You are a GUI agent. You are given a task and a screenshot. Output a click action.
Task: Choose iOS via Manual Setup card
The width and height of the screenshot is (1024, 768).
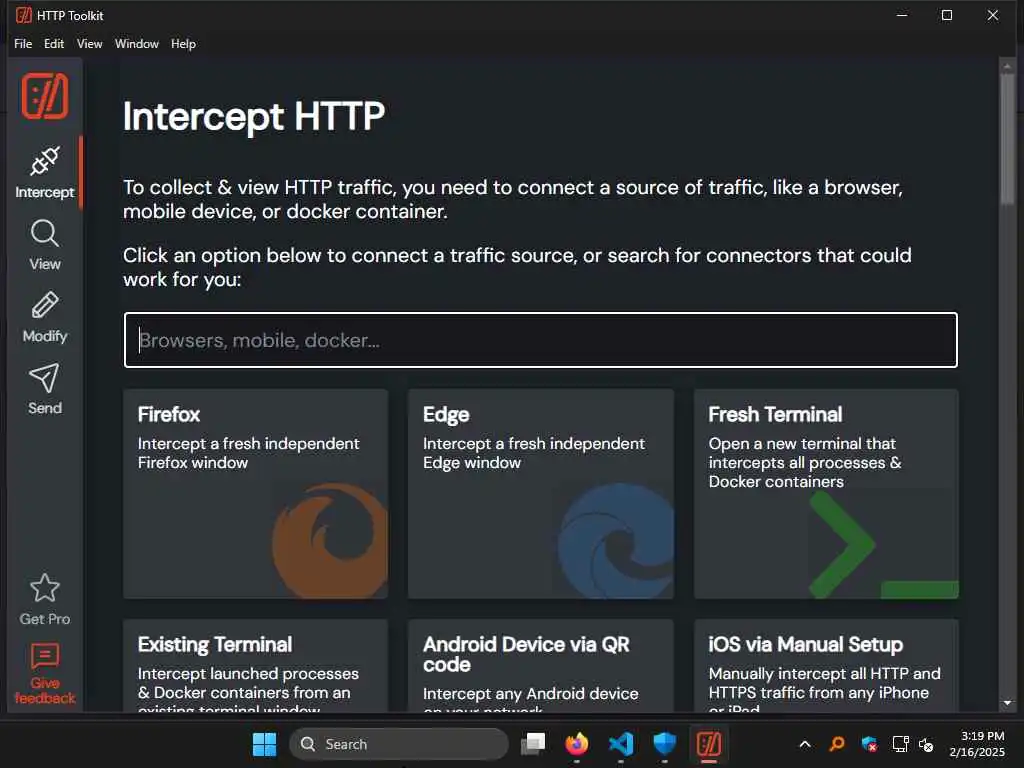pyautogui.click(x=826, y=665)
